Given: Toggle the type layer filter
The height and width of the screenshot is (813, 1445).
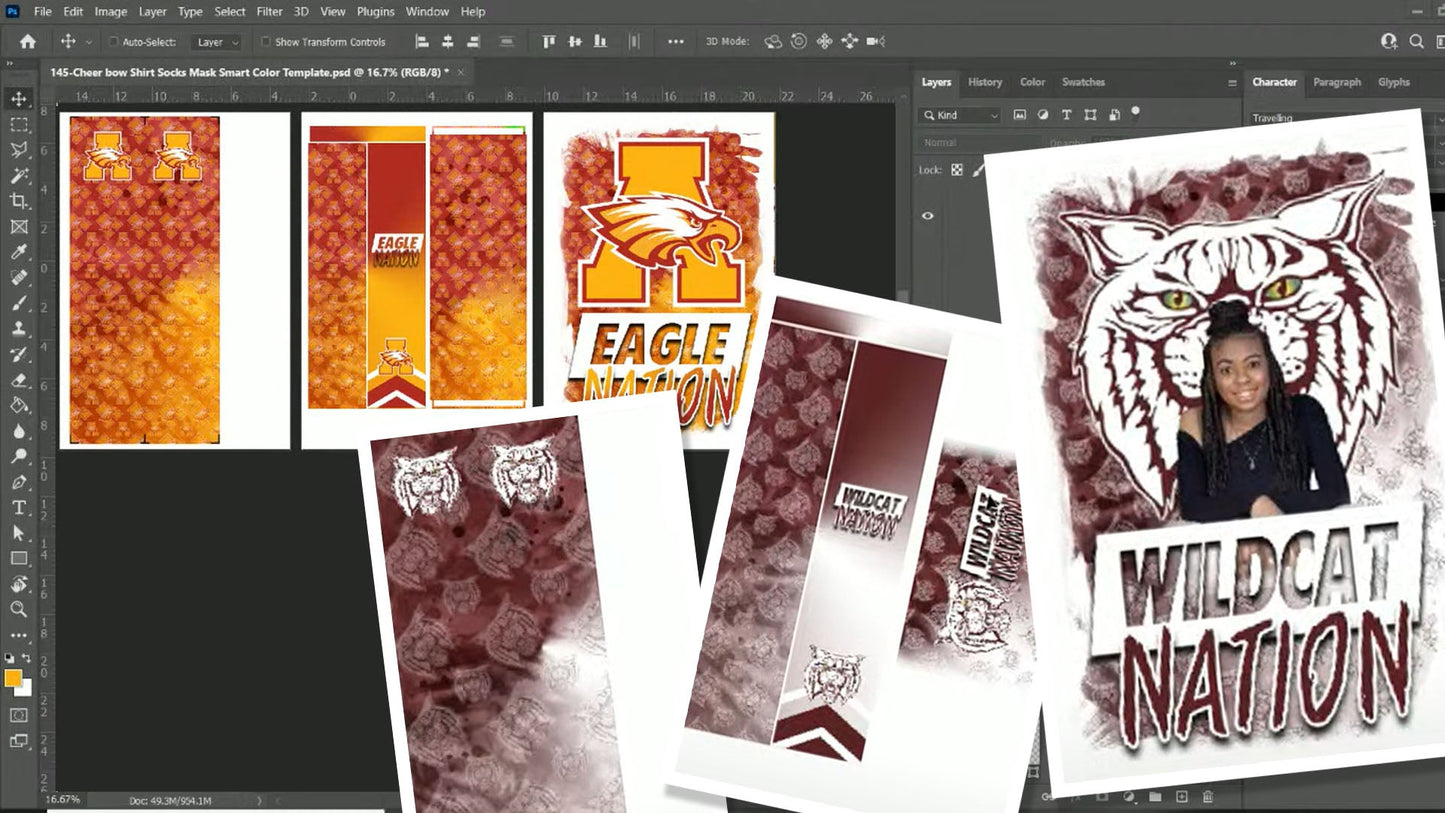Looking at the screenshot, I should 1067,115.
